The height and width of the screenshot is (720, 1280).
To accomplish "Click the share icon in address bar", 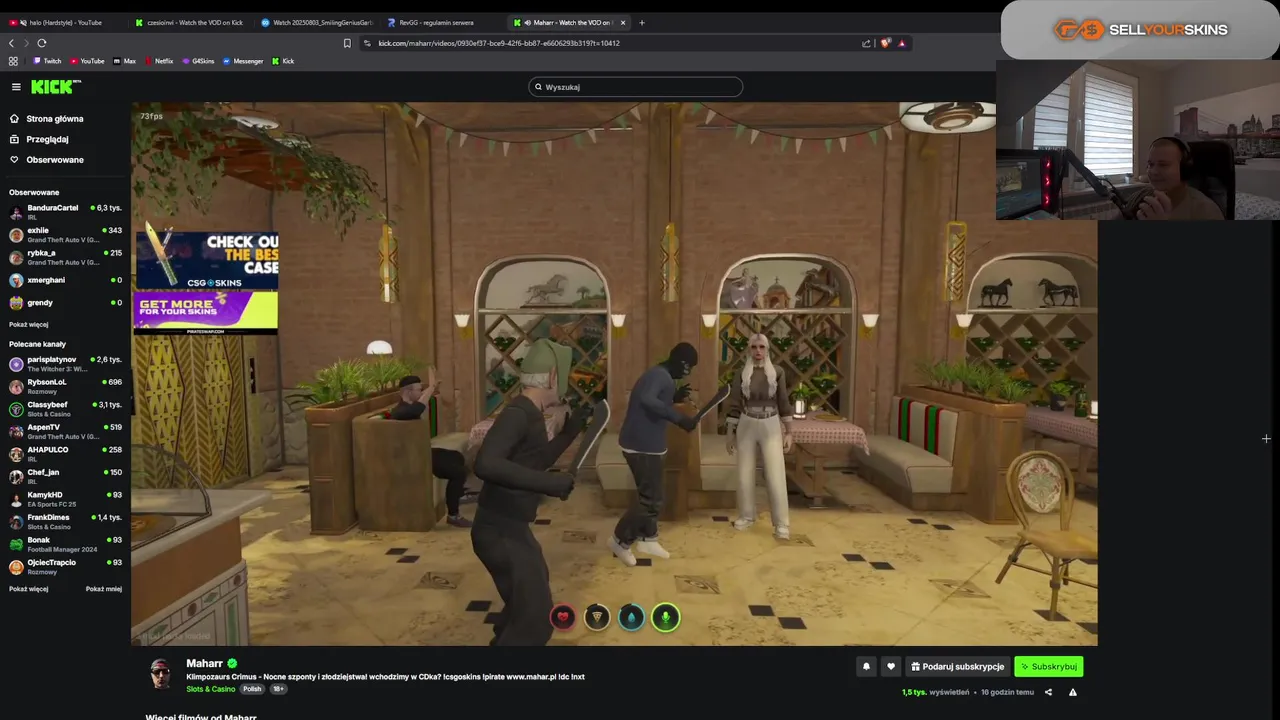I will pos(866,43).
